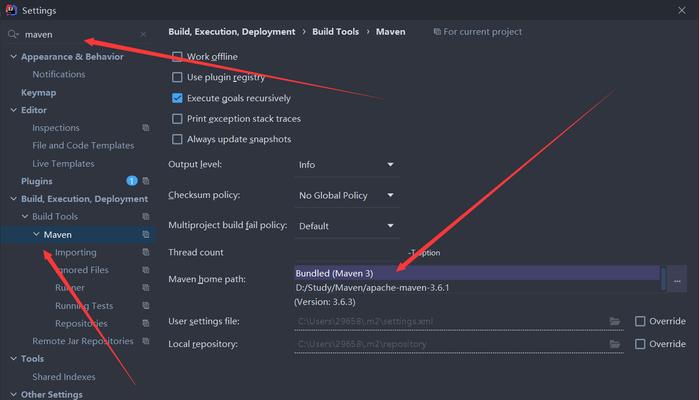Click project-level icon on Maven row
The width and height of the screenshot is (699, 400).
point(146,234)
